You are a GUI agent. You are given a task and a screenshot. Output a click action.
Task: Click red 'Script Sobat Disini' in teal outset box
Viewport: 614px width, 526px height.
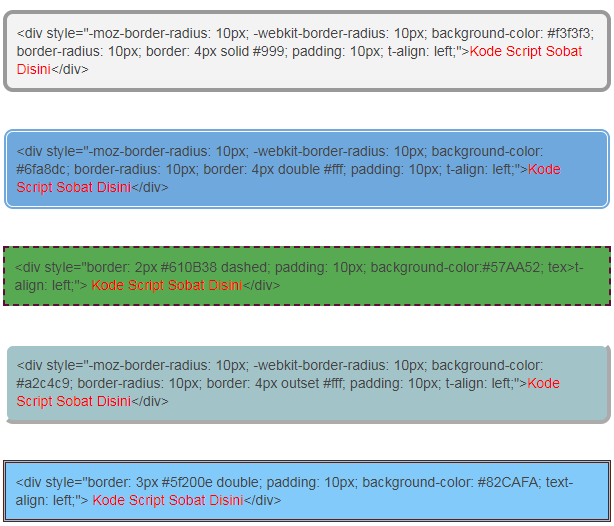[x=74, y=401]
